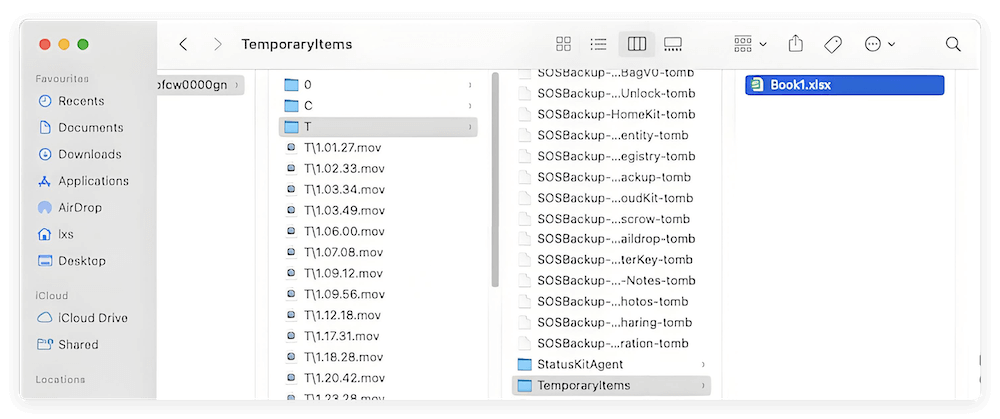
Task: Open the more actions ellipsis menu
Action: tap(879, 44)
